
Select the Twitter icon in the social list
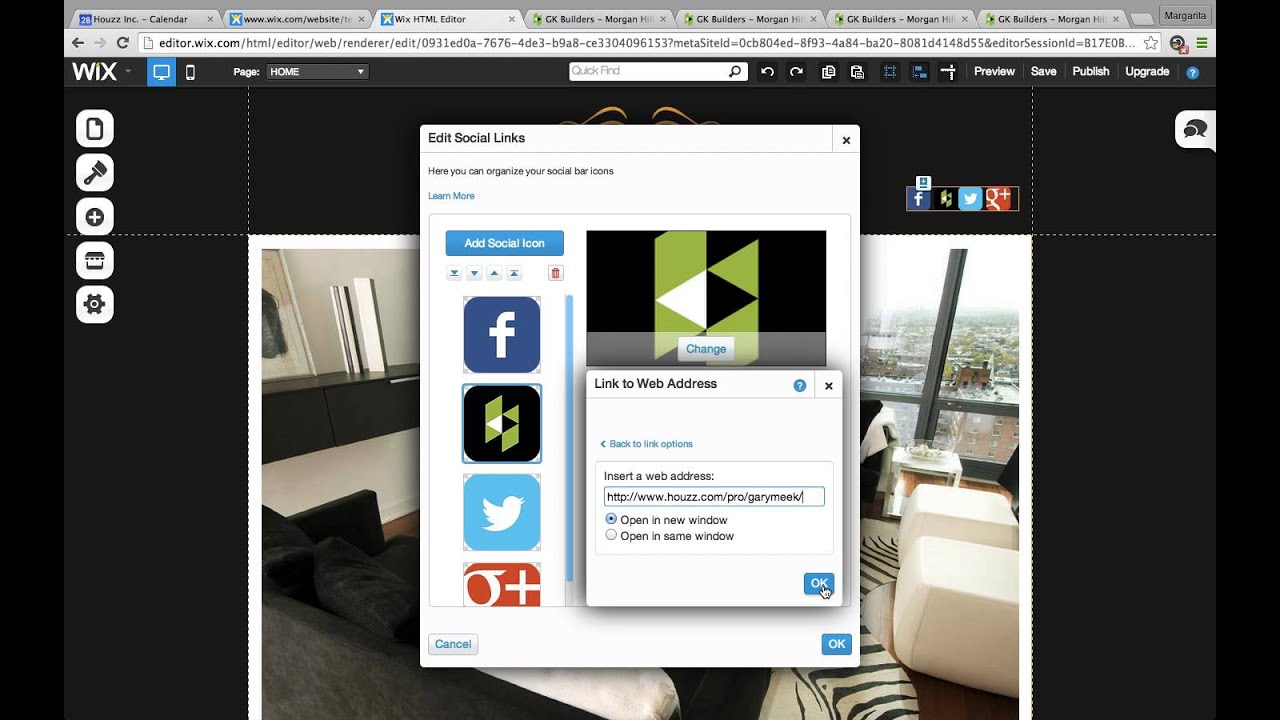pos(501,513)
